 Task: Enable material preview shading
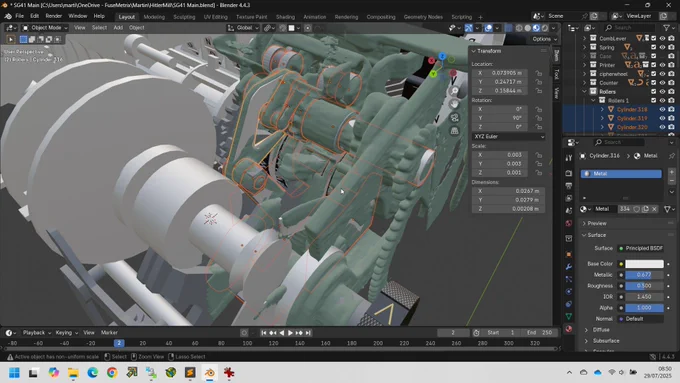pyautogui.click(x=536, y=28)
